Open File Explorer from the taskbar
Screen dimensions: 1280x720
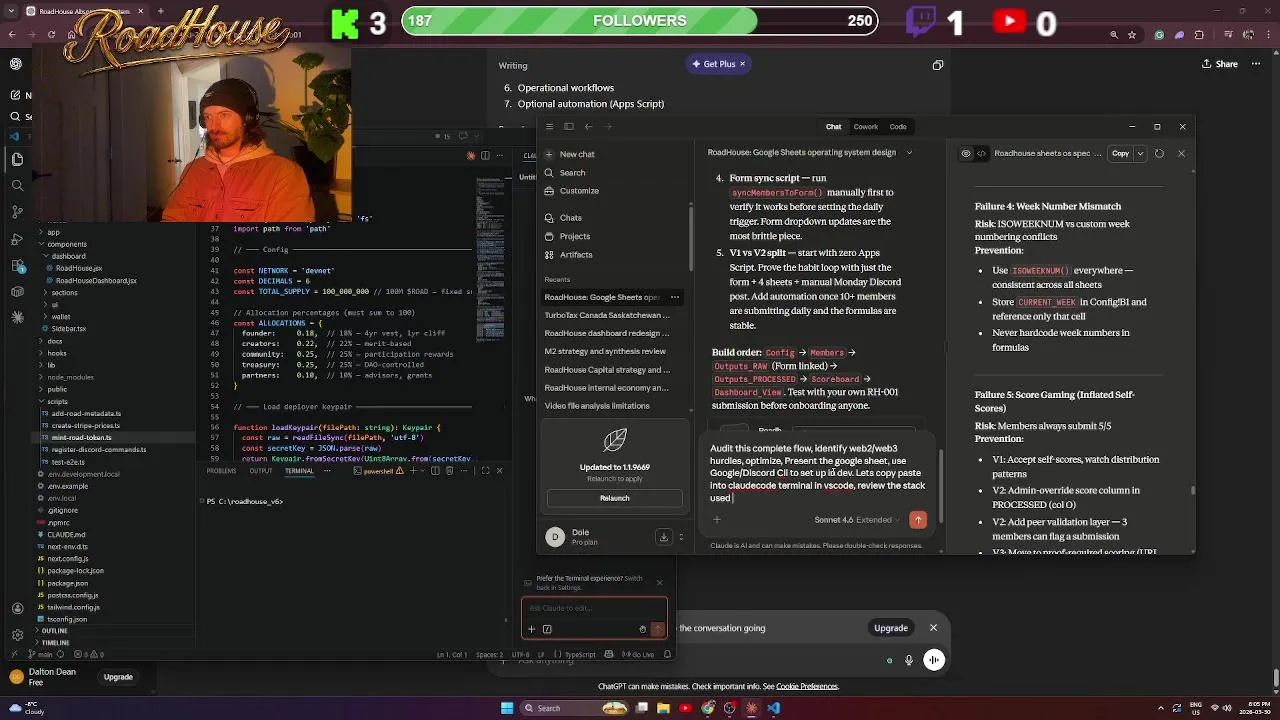[x=663, y=708]
